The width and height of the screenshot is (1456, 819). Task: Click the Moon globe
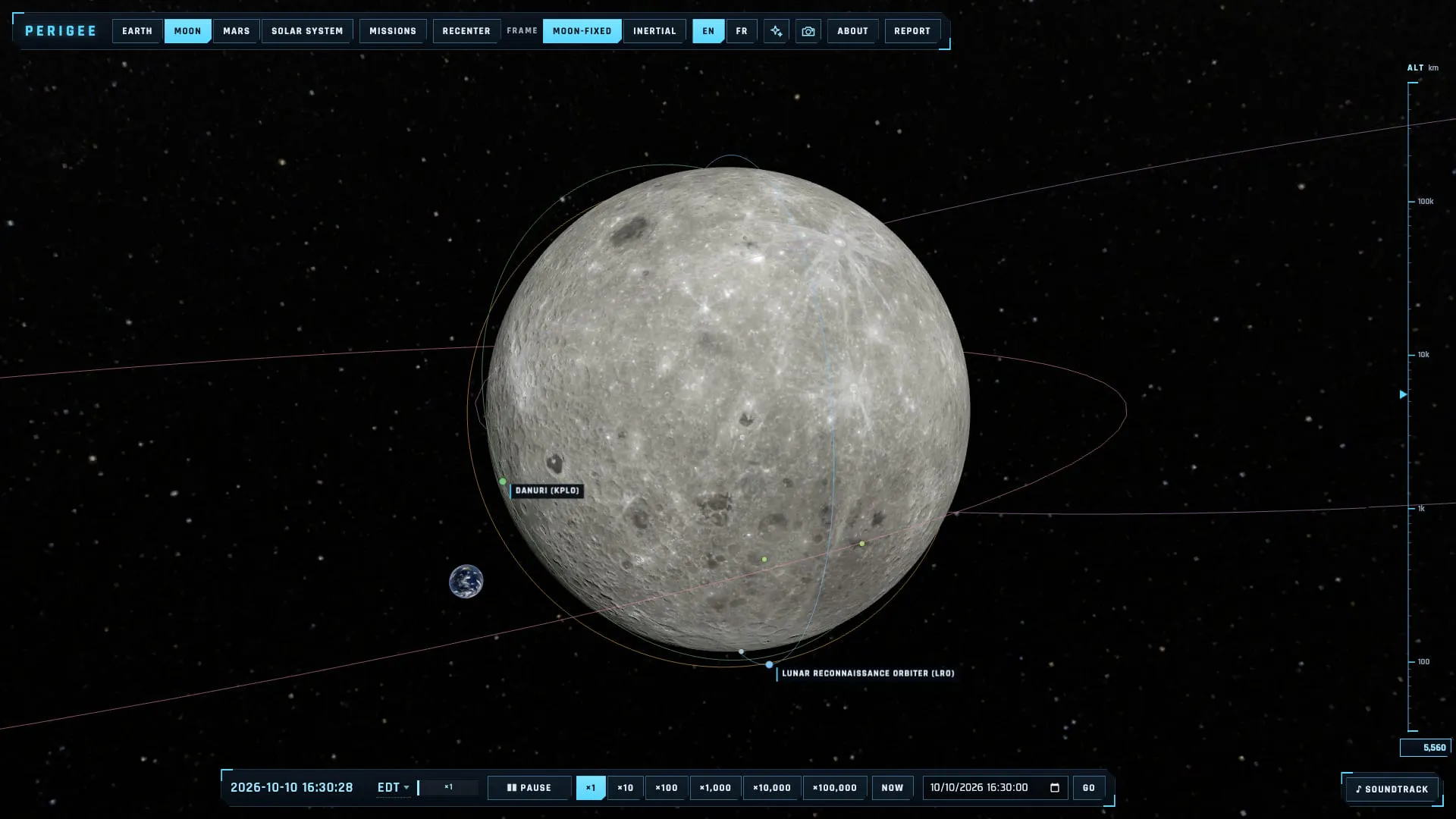coord(728,409)
